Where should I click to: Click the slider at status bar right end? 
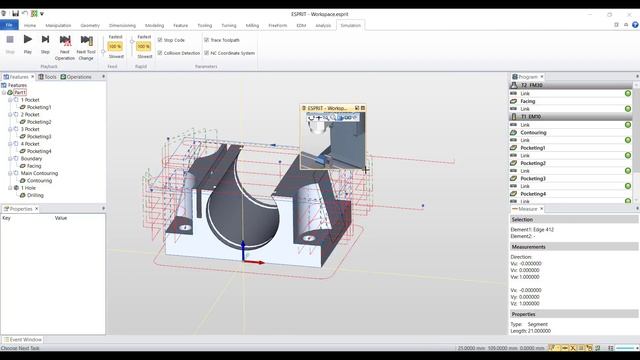(625, 348)
